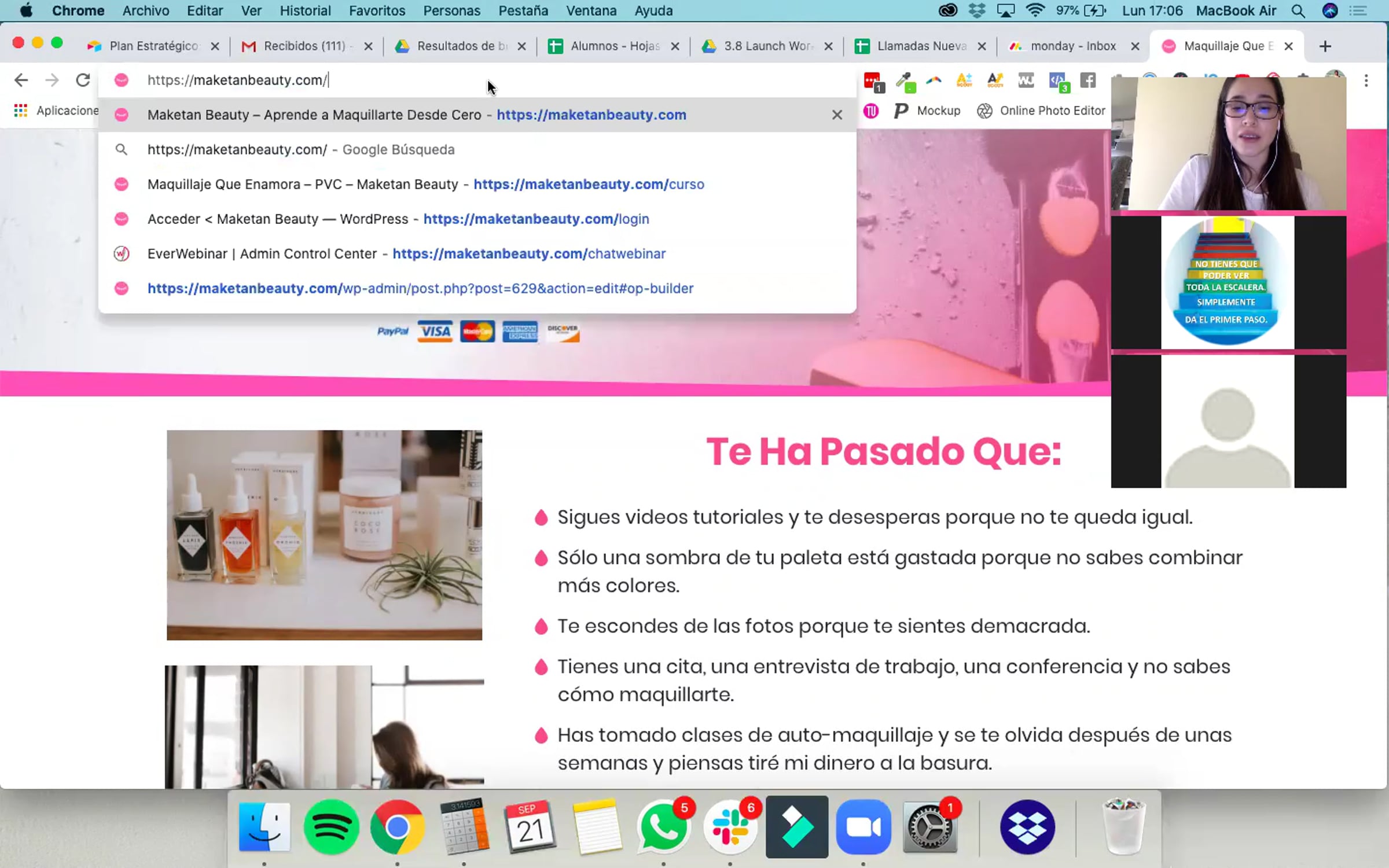Screen dimensions: 1389x868
Task: Open the Favoritos menu
Action: [377, 10]
